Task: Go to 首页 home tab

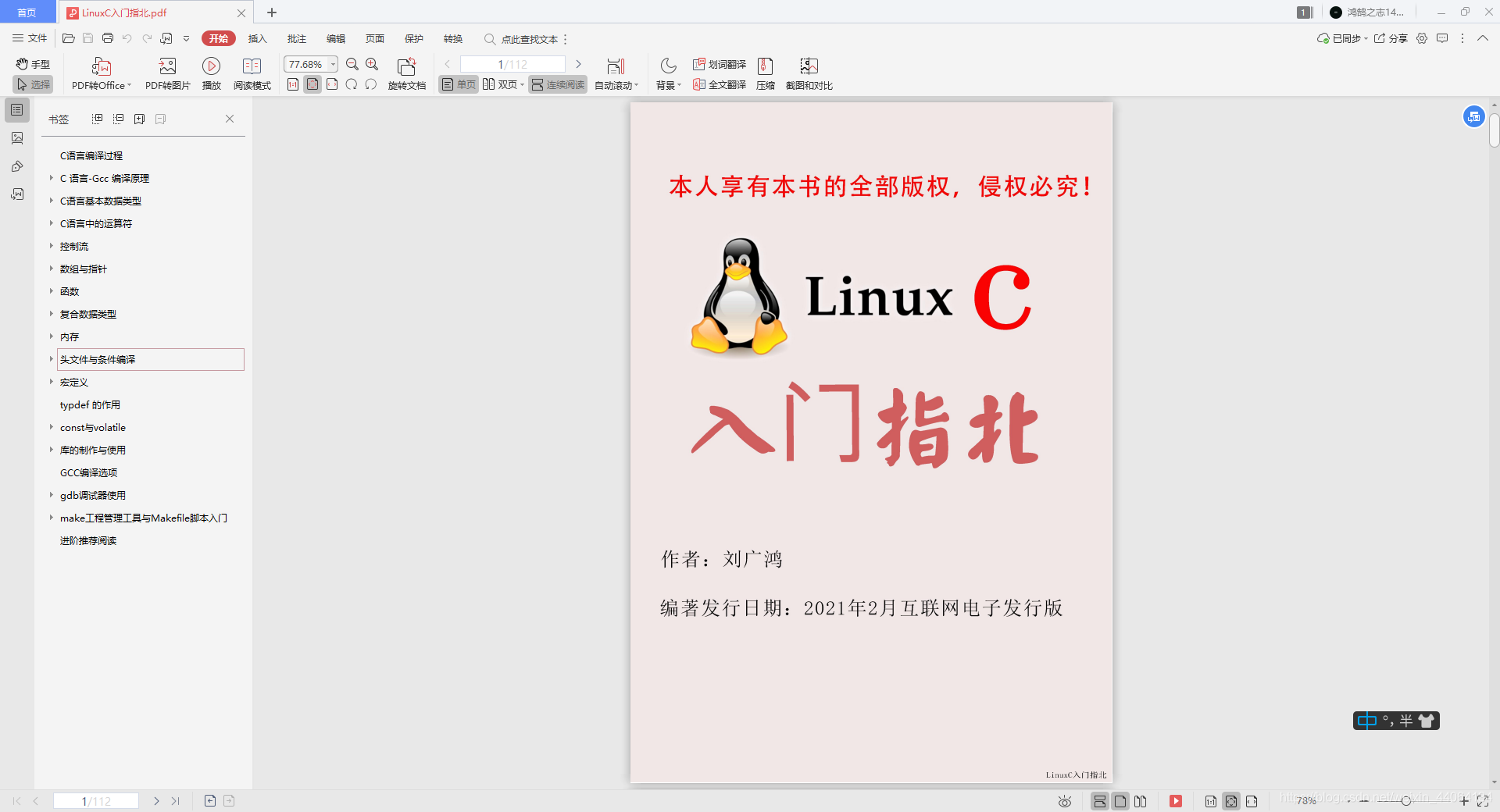Action: click(27, 12)
